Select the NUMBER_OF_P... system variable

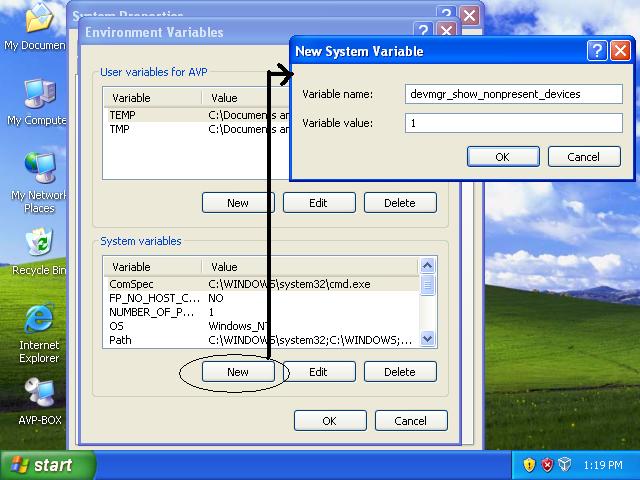(261, 312)
